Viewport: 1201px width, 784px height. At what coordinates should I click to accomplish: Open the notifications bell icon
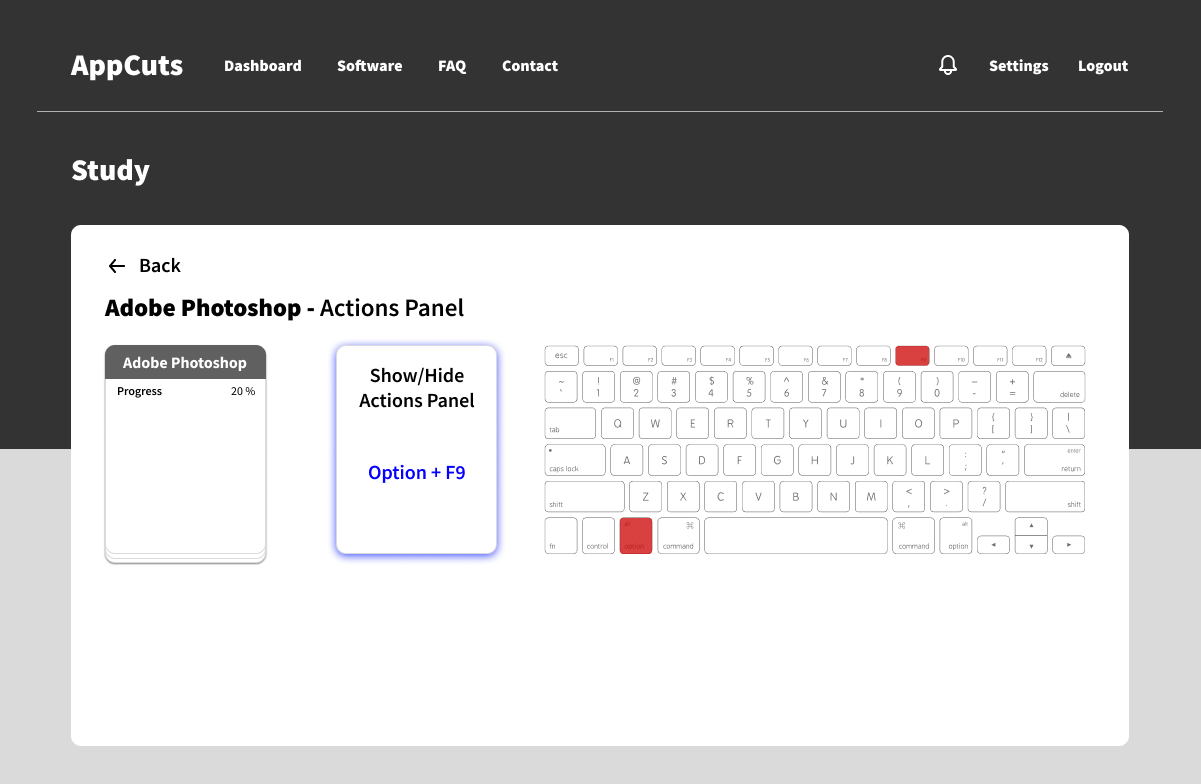(948, 65)
